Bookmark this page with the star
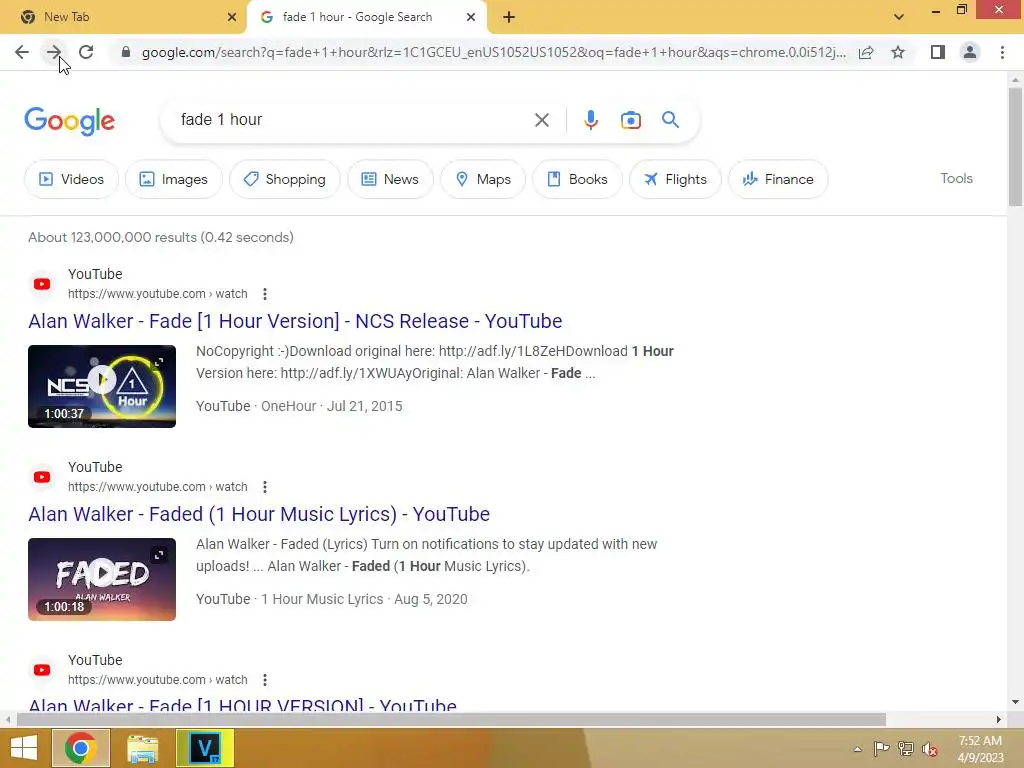1024x768 pixels. (898, 52)
